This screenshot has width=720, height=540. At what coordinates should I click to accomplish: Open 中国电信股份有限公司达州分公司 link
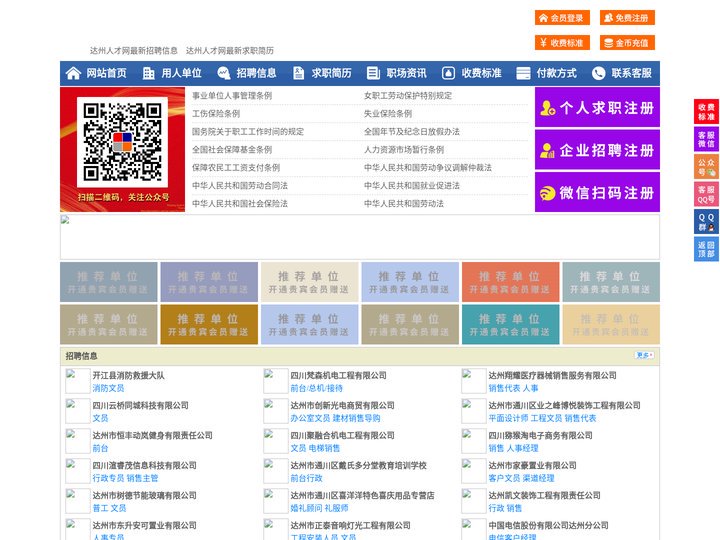point(548,525)
